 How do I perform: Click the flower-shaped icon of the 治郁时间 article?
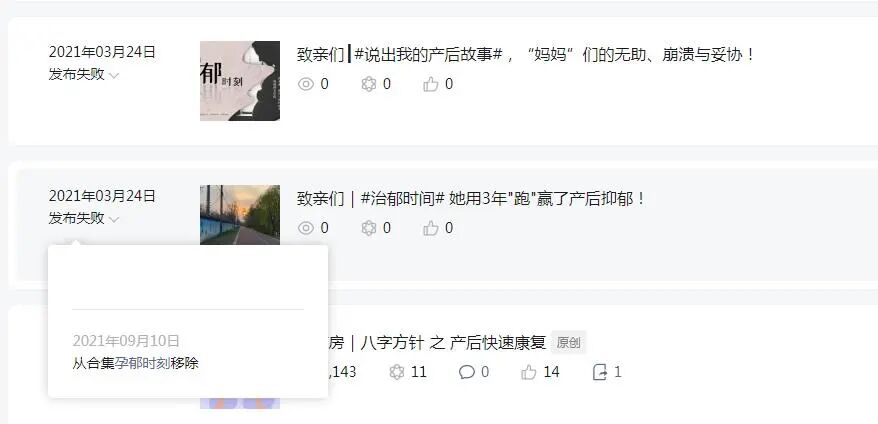368,228
